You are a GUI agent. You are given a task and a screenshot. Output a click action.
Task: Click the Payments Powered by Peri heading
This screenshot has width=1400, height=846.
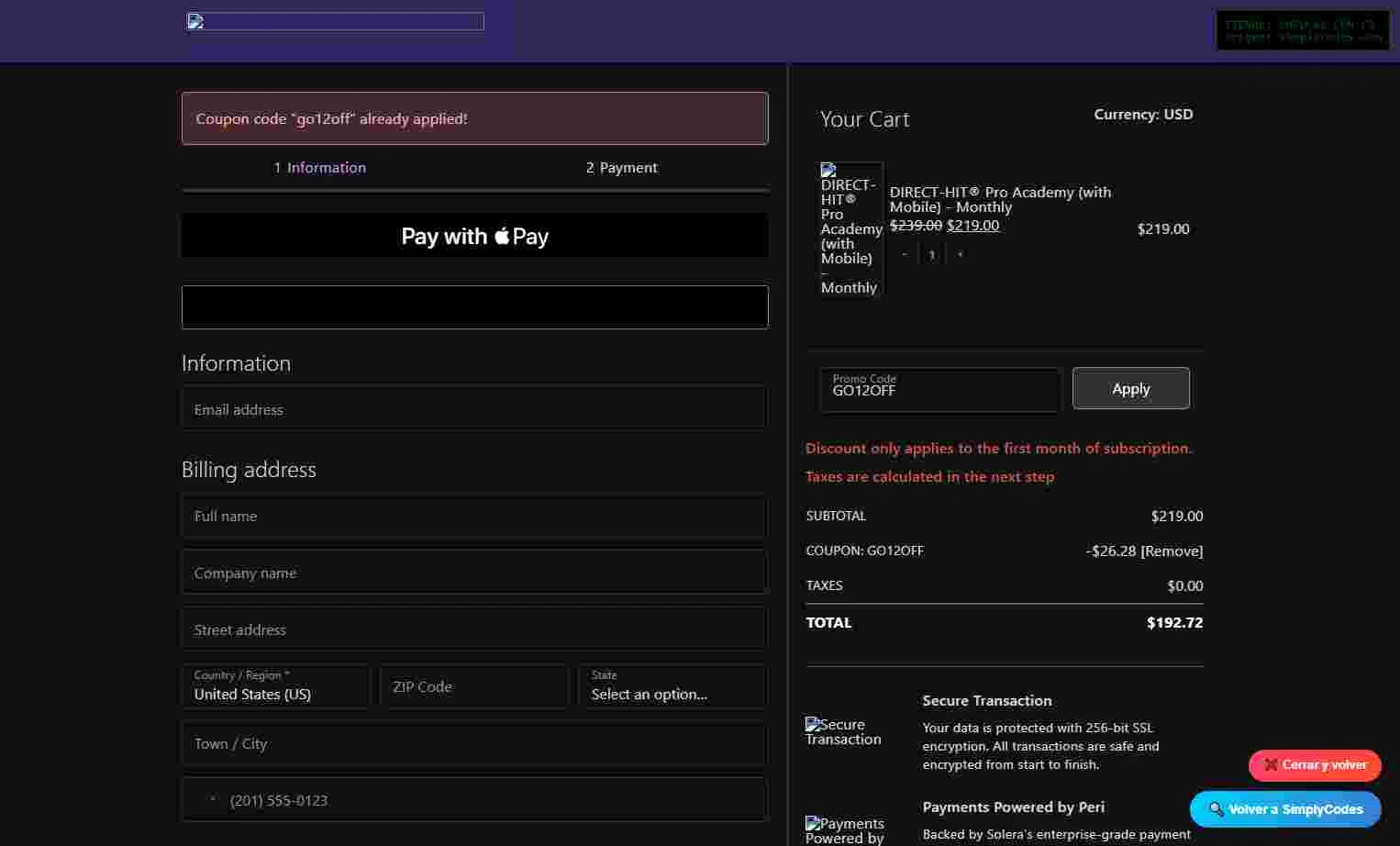point(1014,807)
